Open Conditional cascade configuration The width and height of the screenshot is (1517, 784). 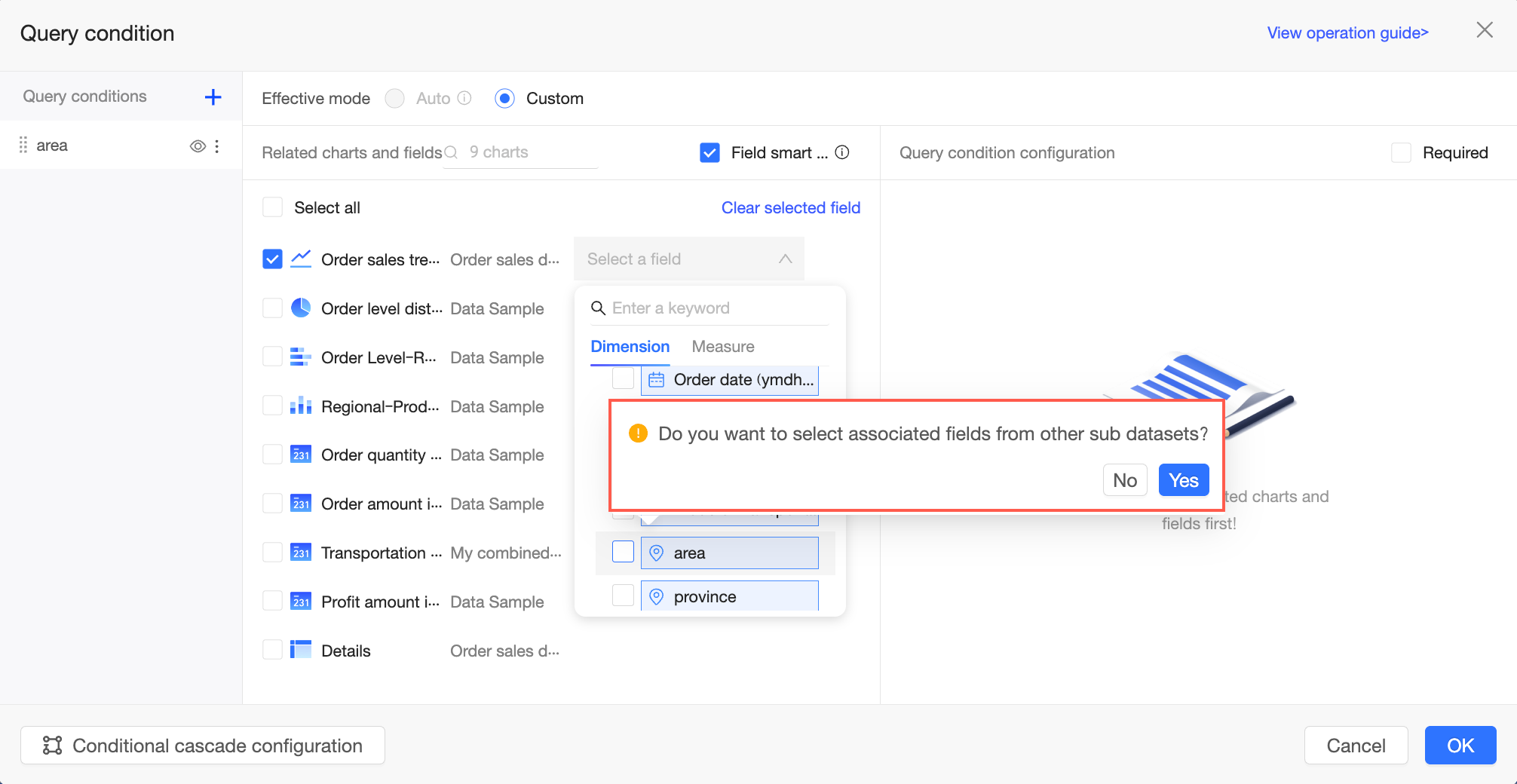(x=203, y=746)
